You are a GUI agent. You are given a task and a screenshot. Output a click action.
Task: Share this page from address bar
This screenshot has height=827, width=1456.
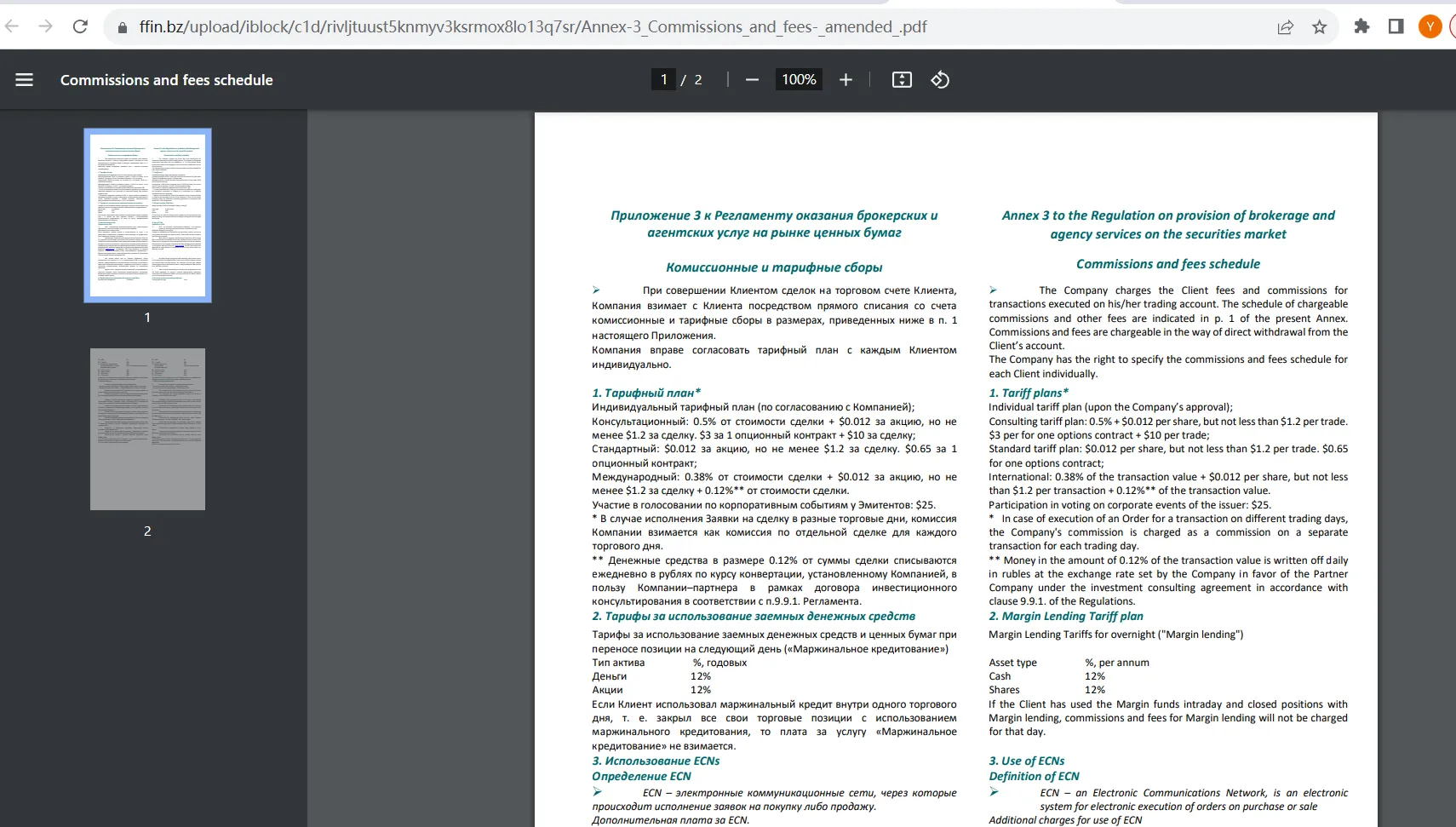[1286, 27]
